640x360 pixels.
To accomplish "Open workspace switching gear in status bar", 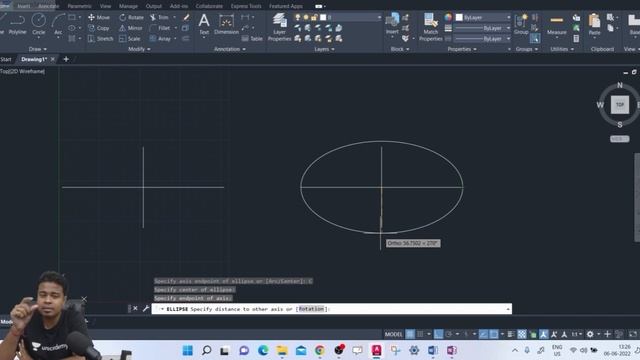I will pyautogui.click(x=590, y=334).
